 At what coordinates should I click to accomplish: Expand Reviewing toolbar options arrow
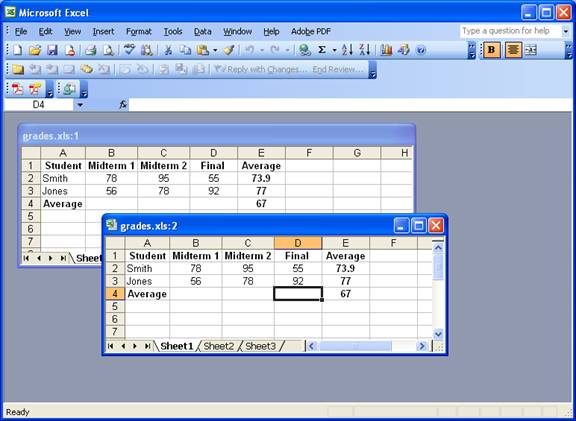(372, 70)
